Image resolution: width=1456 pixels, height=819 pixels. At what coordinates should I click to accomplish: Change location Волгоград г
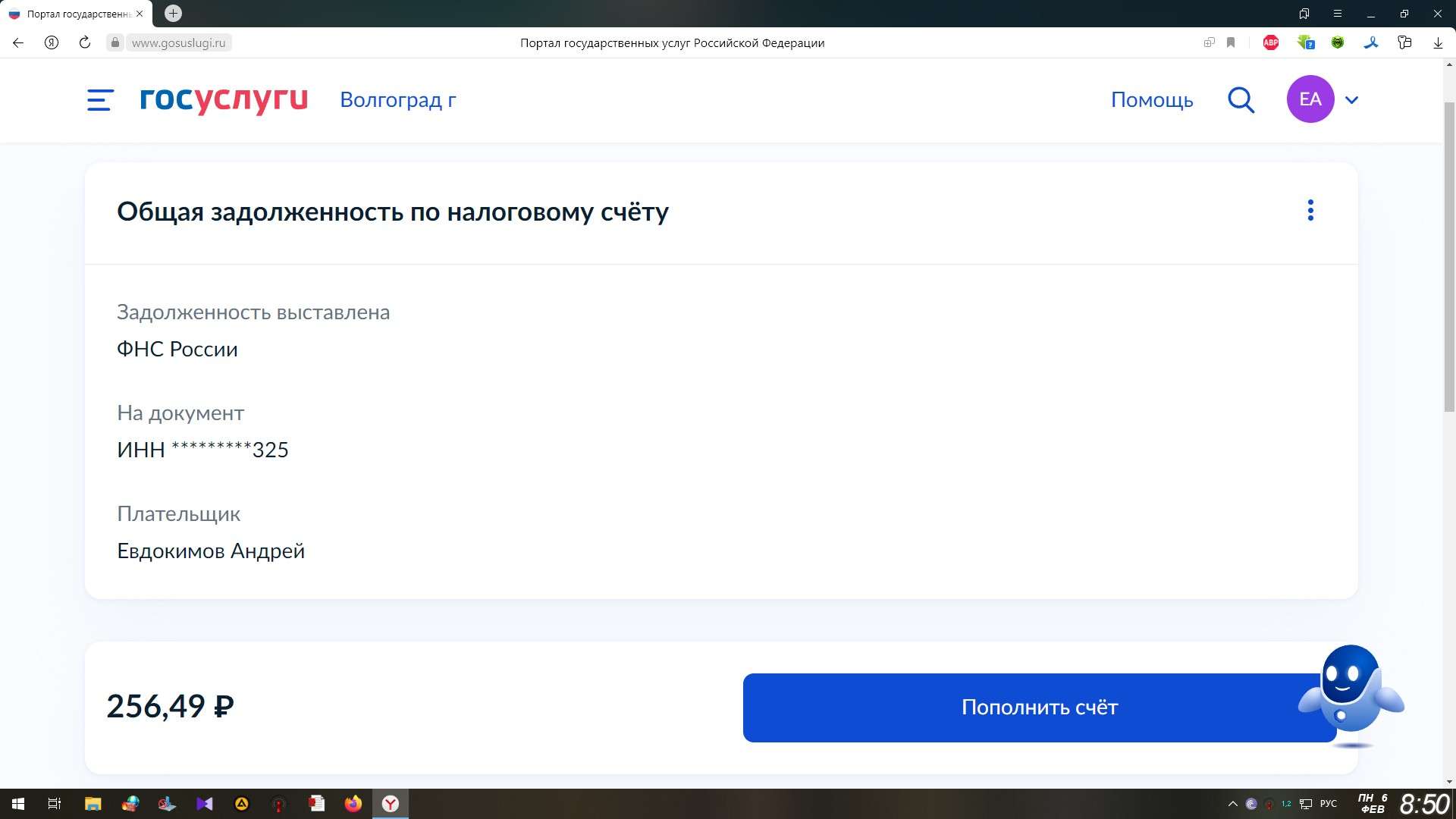397,99
